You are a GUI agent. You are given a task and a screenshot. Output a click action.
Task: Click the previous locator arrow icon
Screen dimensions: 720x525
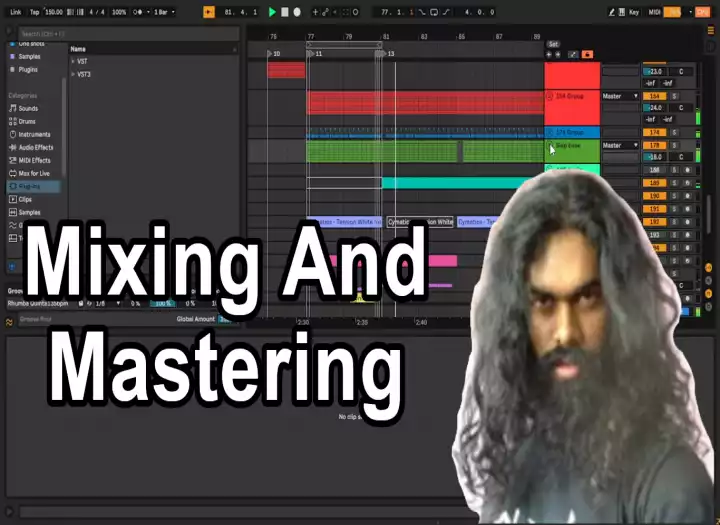tap(549, 55)
